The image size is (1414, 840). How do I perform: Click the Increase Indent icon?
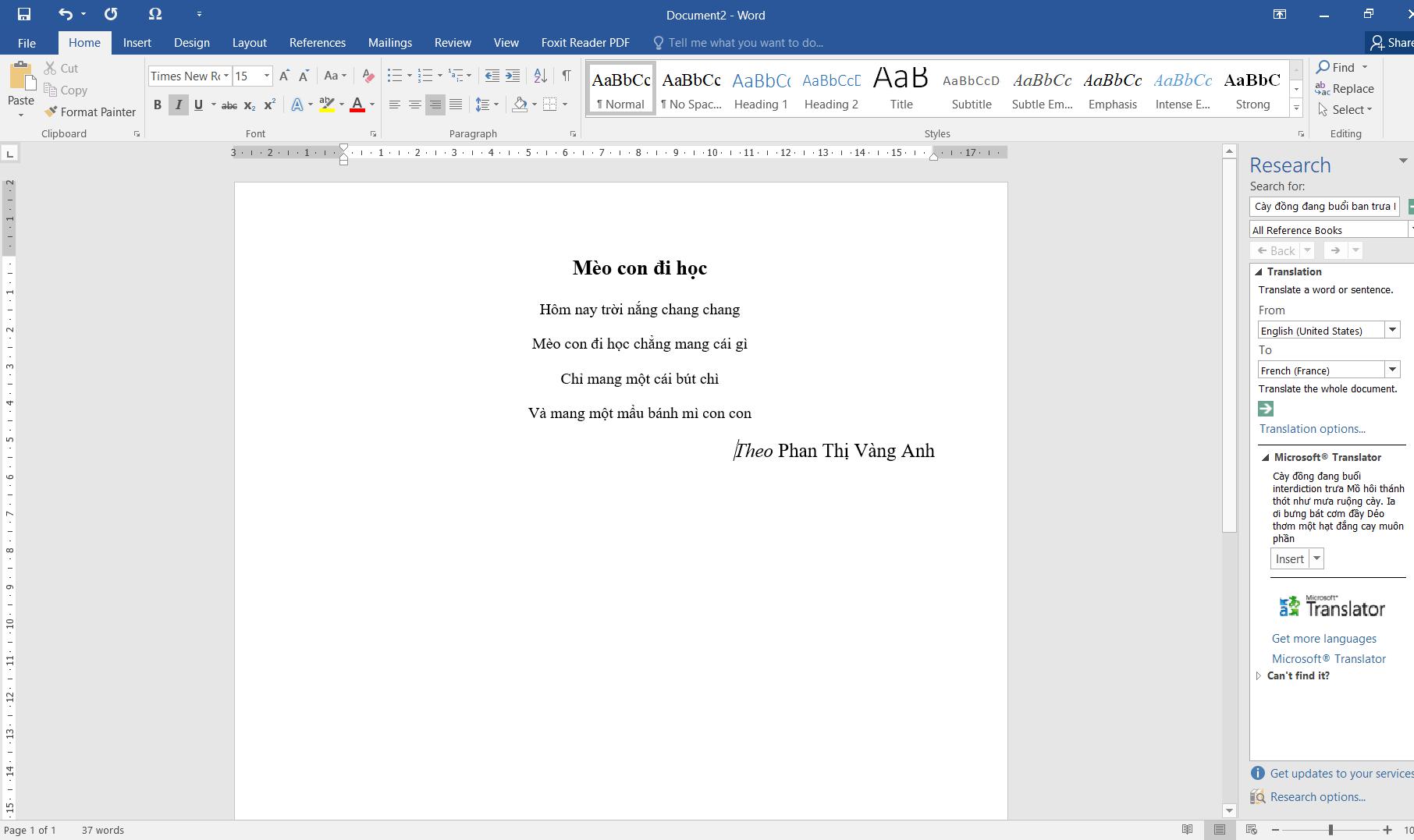point(513,76)
